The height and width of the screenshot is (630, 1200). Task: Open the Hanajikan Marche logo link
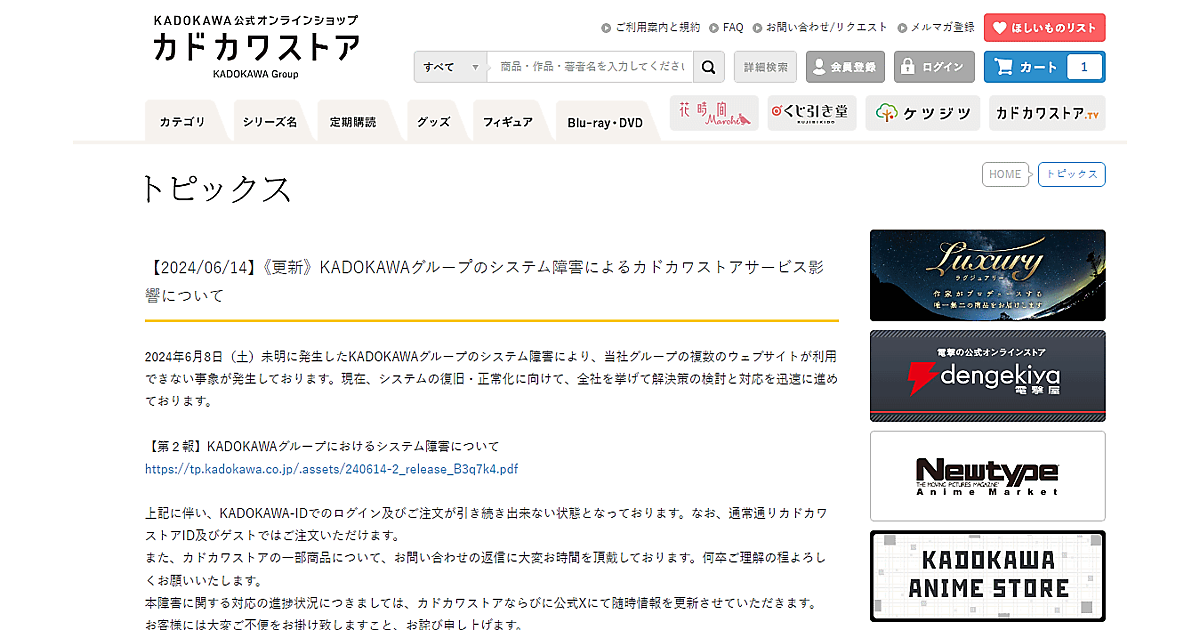[x=714, y=114]
